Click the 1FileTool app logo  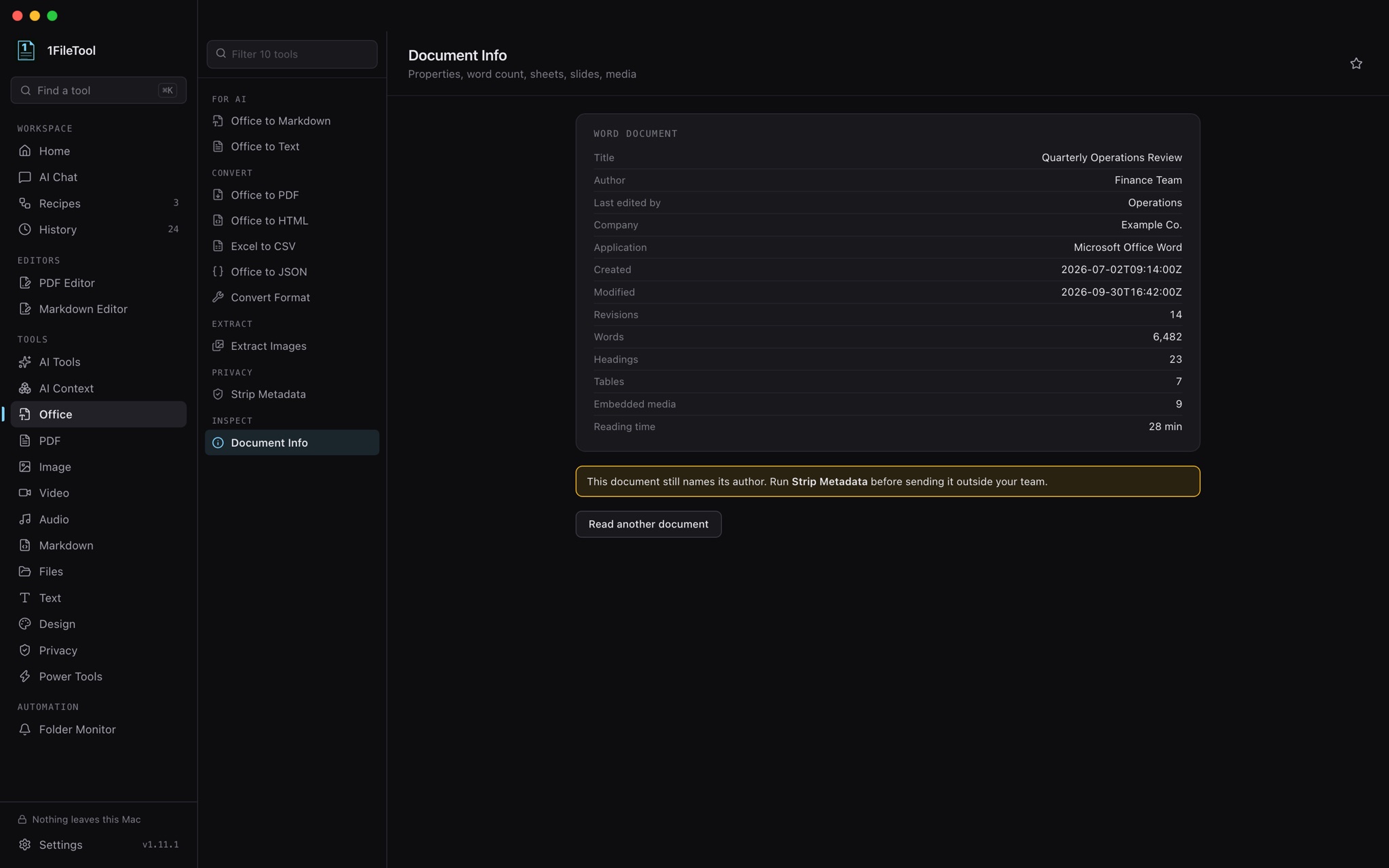pos(26,50)
